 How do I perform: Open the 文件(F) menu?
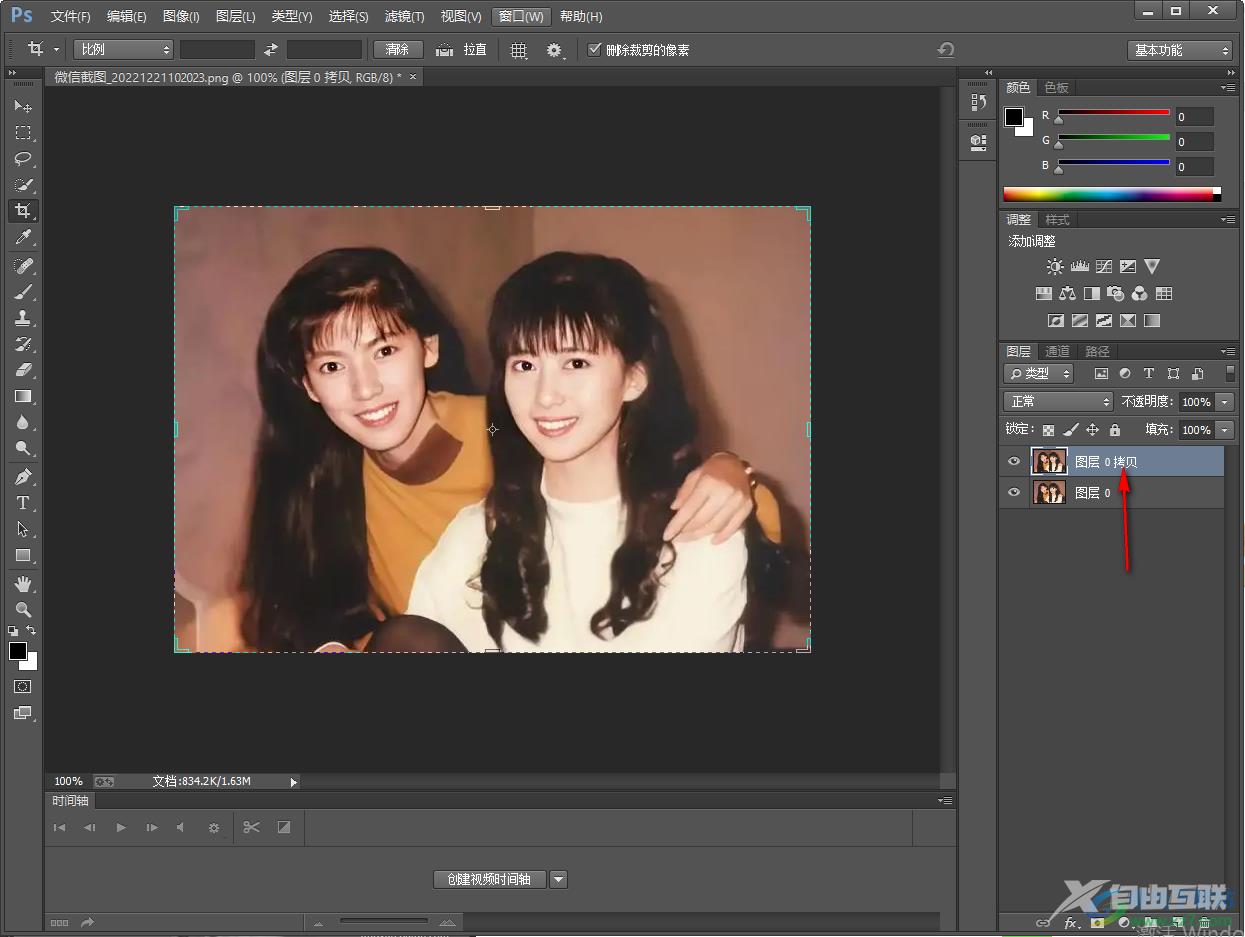[x=70, y=17]
